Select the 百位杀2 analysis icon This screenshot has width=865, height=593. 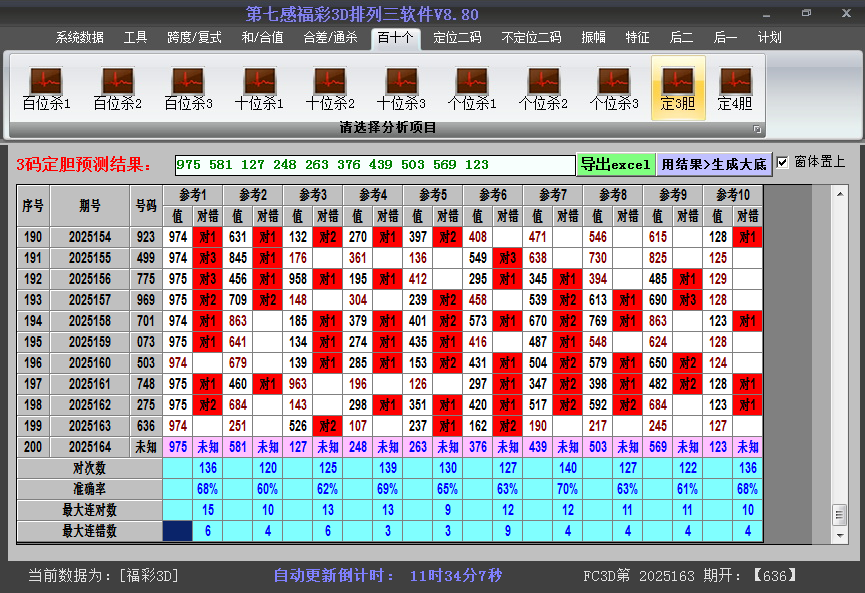coord(118,89)
